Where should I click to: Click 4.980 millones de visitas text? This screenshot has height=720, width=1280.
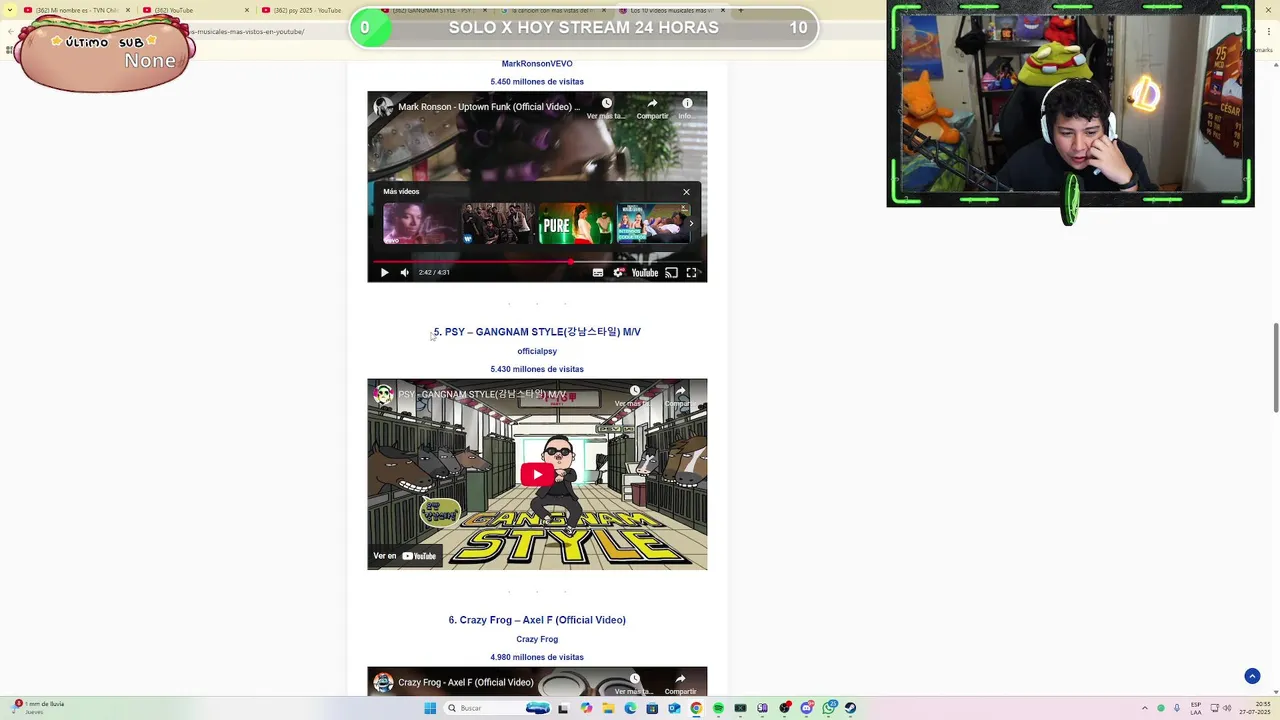[537, 657]
